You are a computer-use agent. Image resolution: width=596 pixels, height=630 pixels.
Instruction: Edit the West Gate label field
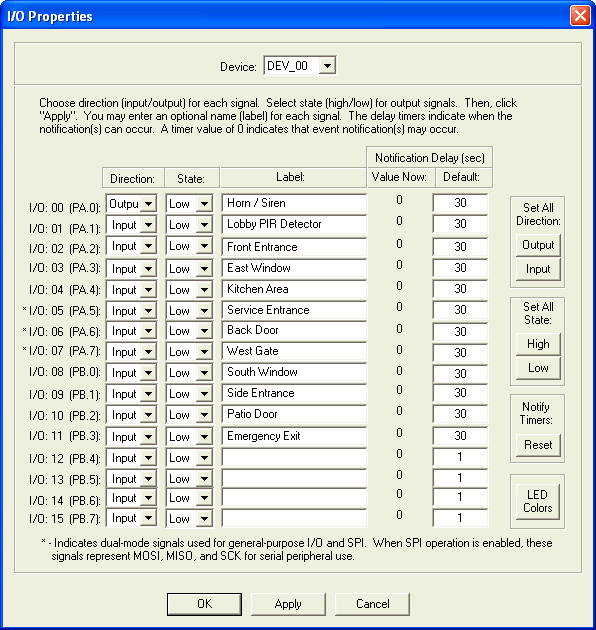coord(294,351)
